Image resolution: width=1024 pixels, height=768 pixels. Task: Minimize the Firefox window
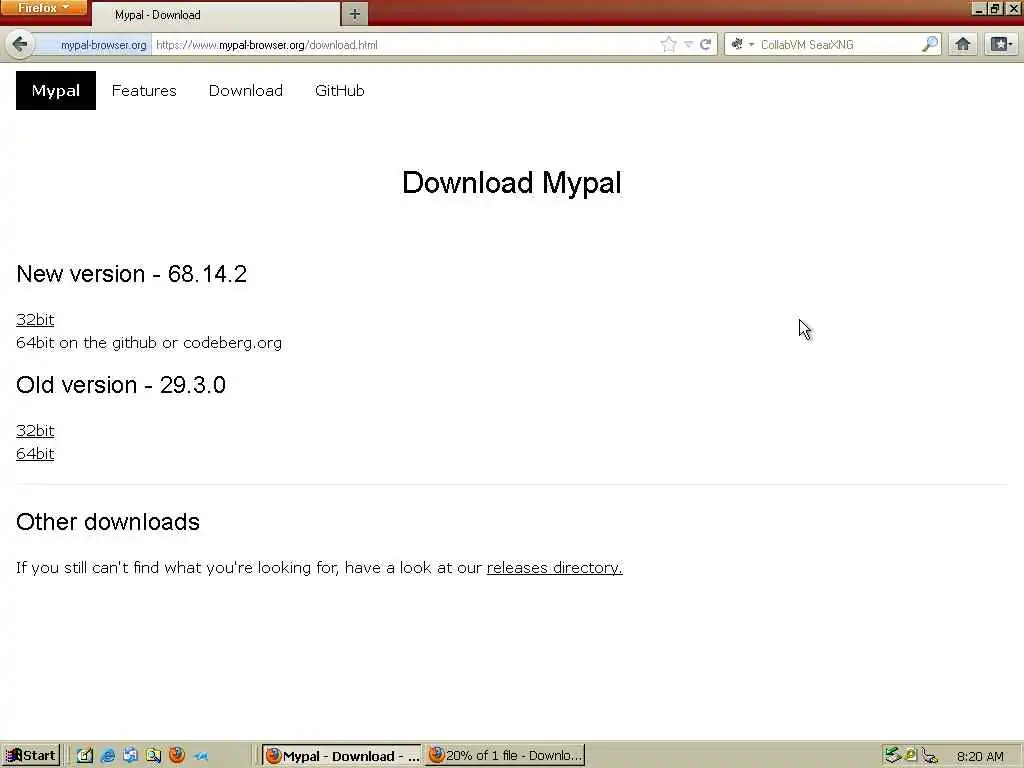coord(978,8)
